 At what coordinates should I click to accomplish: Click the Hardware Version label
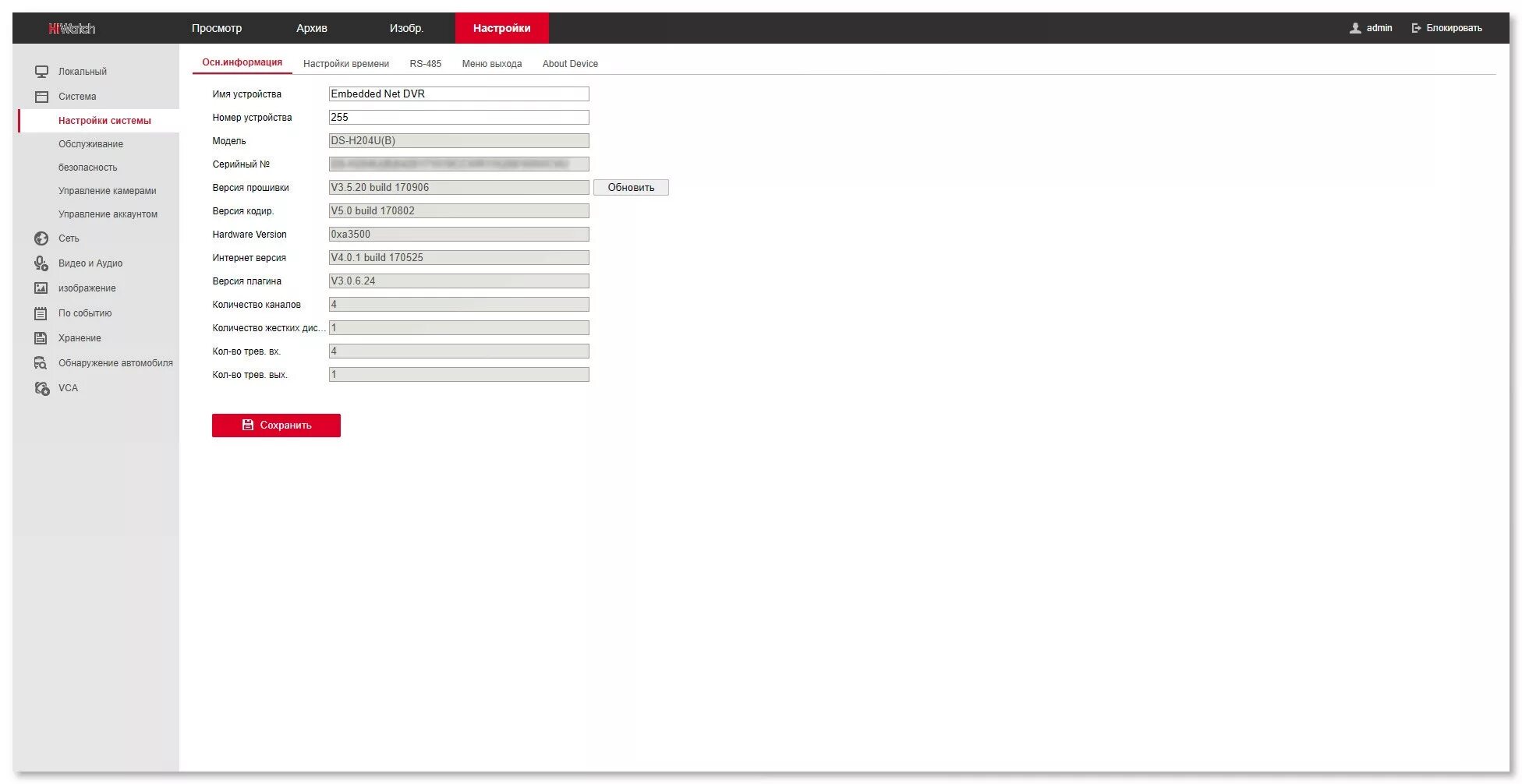click(x=250, y=235)
